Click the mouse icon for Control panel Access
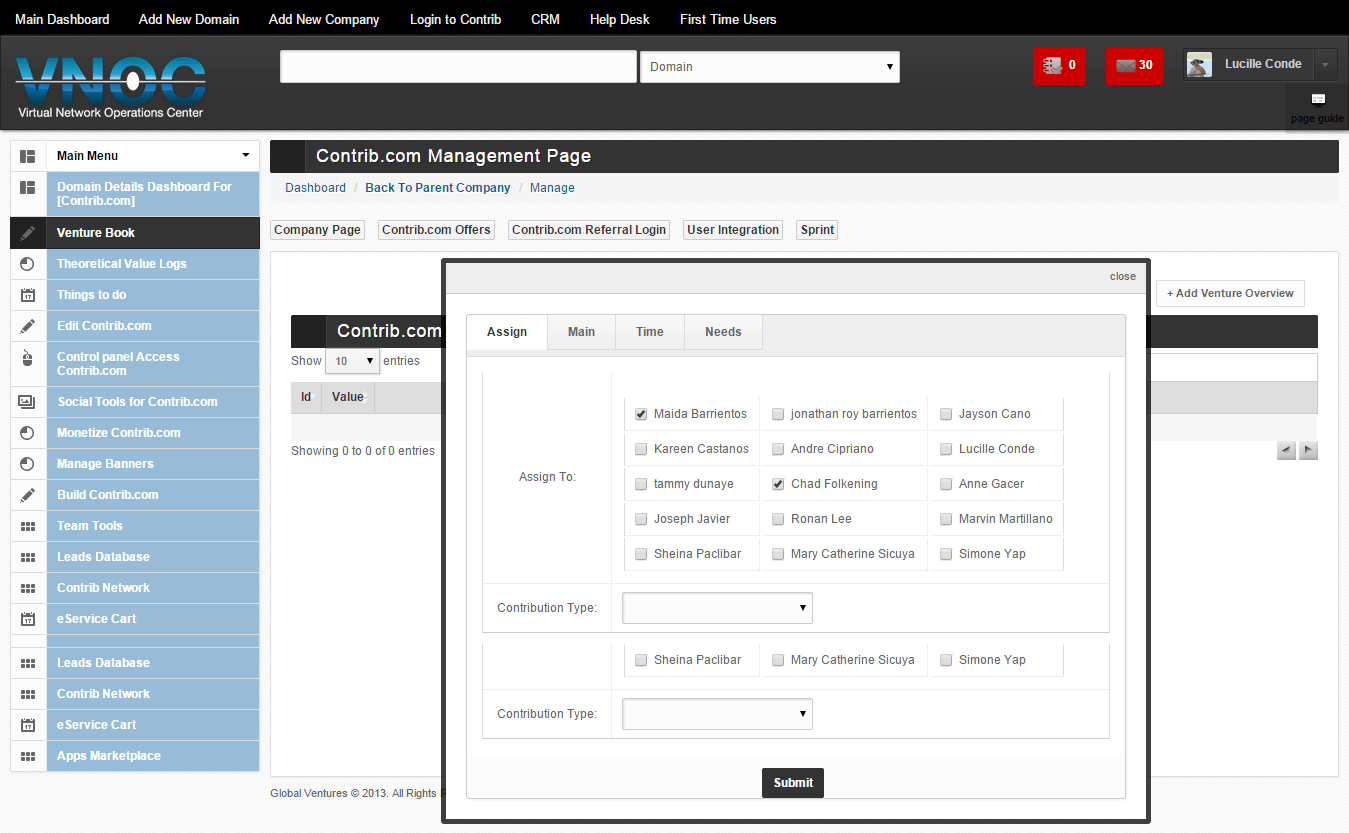 tap(28, 357)
